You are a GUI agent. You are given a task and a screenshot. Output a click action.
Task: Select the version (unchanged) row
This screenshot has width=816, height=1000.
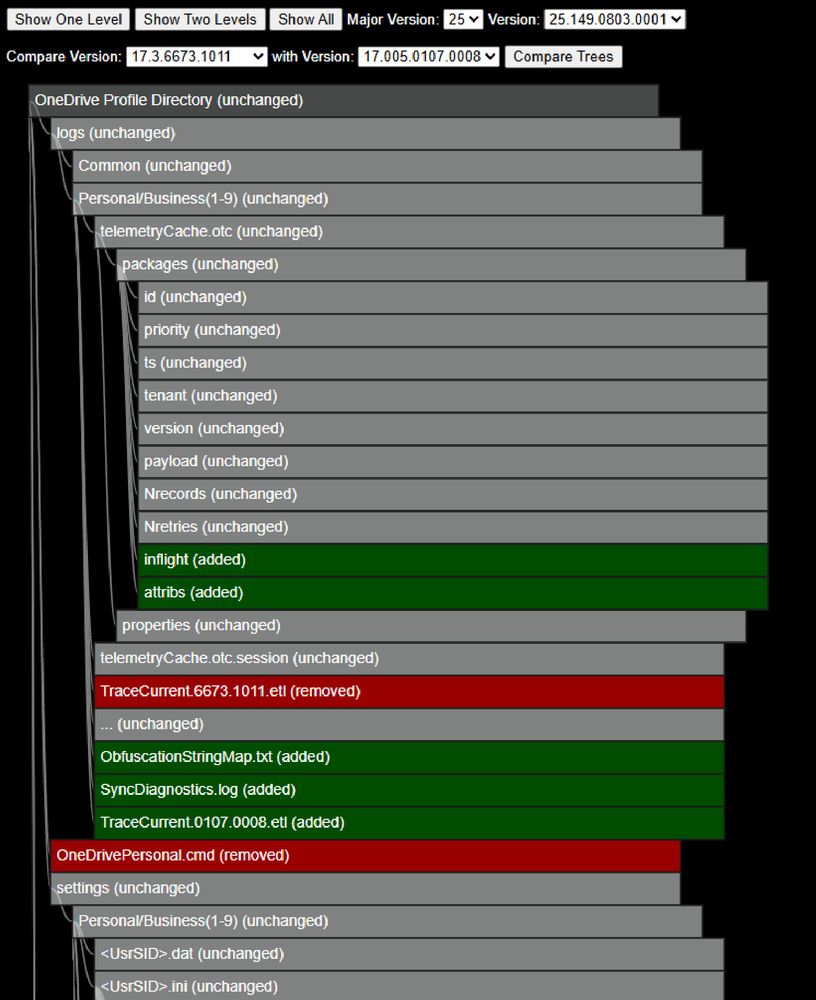453,429
